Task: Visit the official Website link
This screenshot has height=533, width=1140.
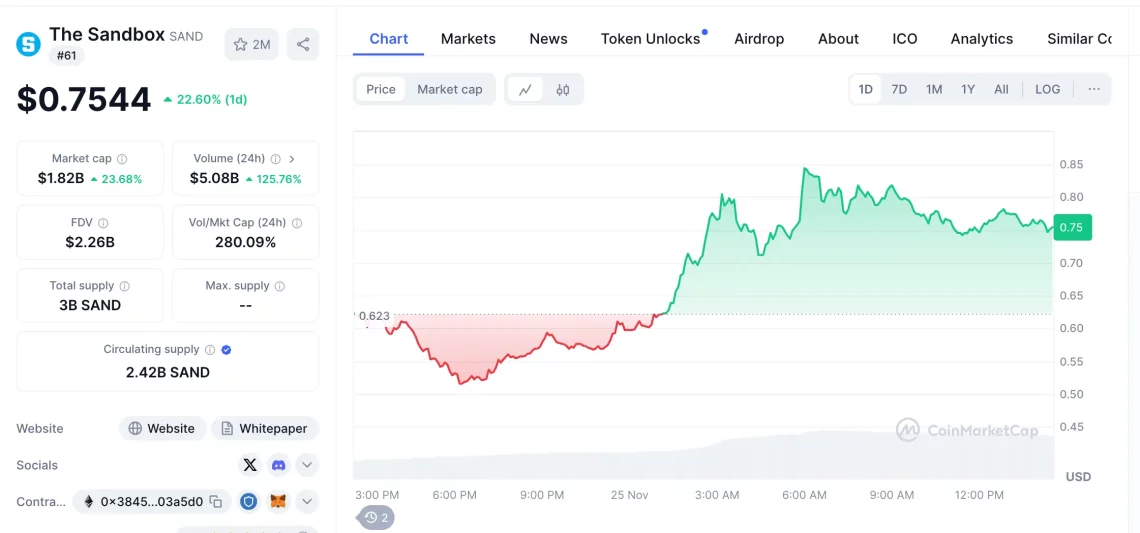Action: tap(162, 428)
